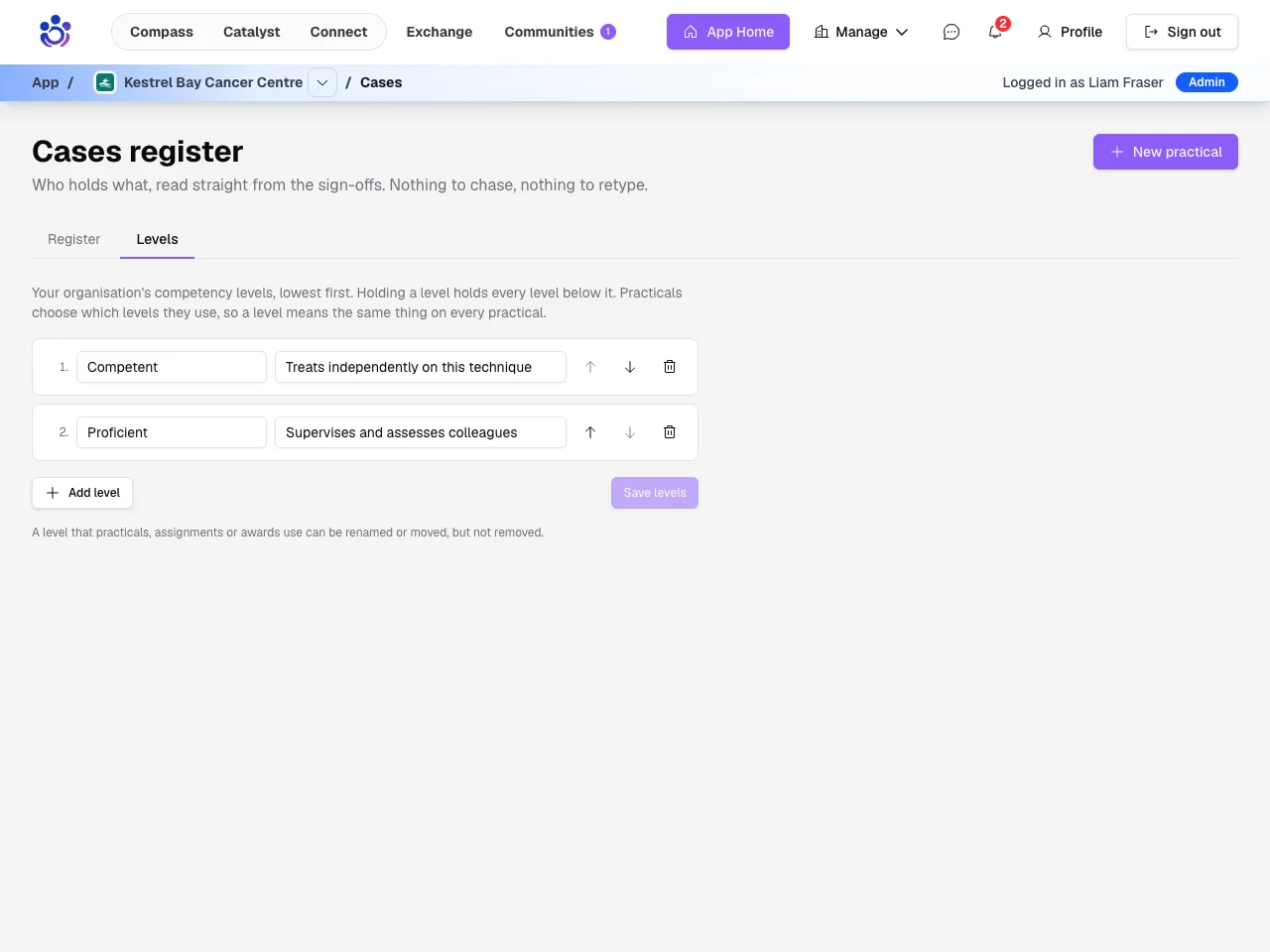Click the Cases breadcrumb
The width and height of the screenshot is (1270, 952).
click(x=381, y=82)
